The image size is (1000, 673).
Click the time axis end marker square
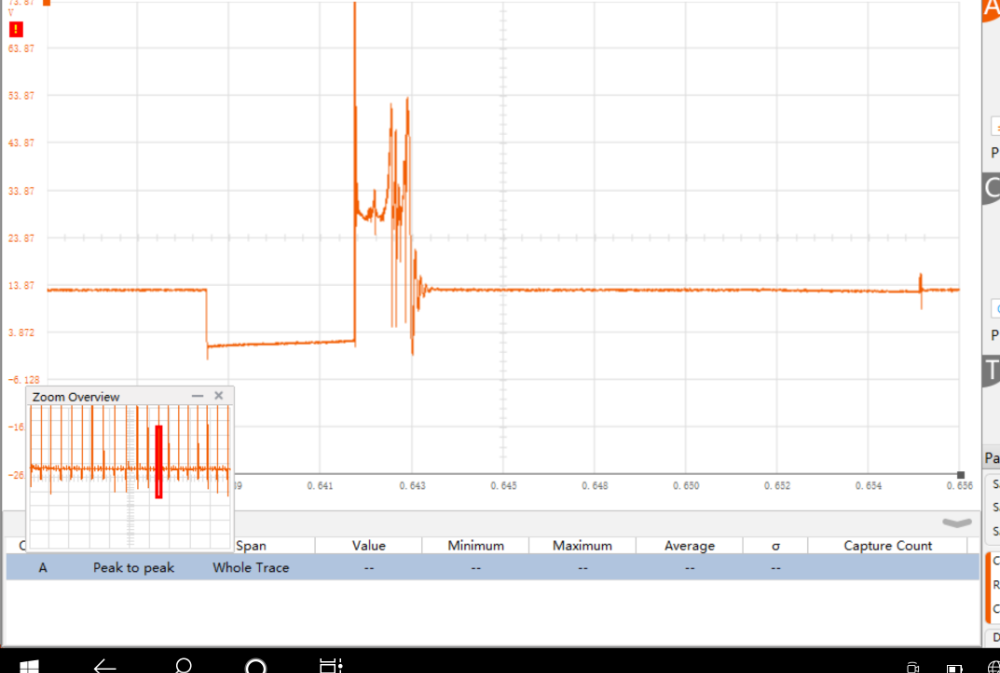click(961, 475)
